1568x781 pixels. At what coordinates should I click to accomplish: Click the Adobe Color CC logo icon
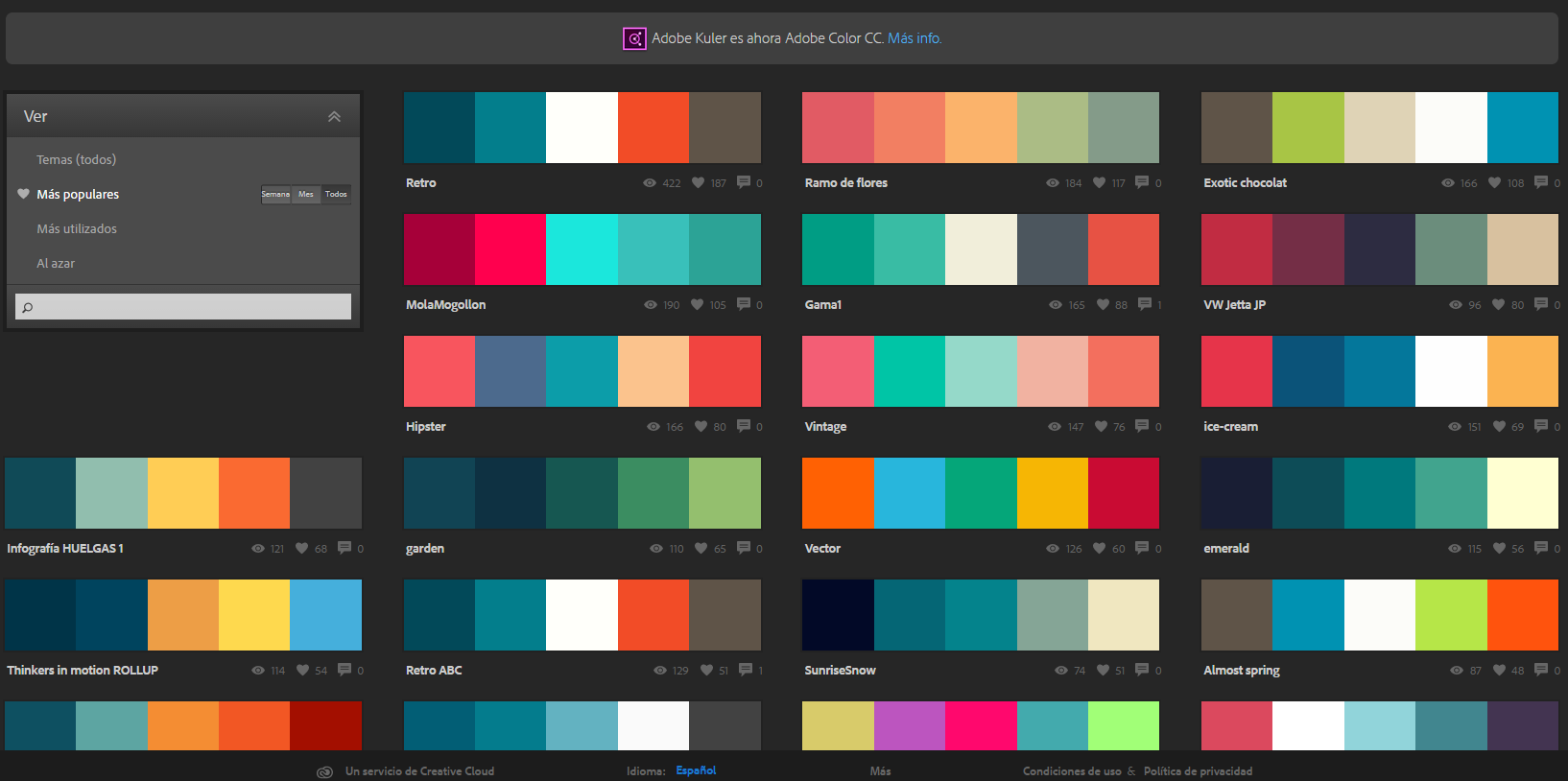[x=634, y=38]
